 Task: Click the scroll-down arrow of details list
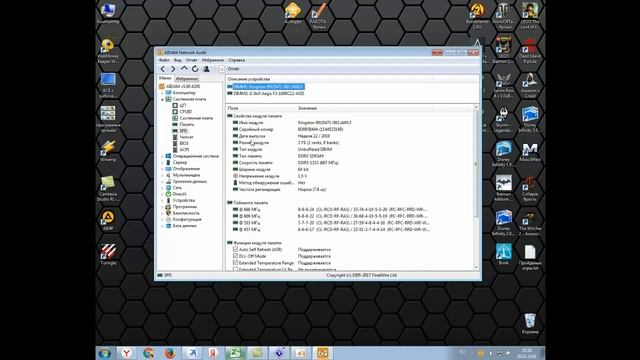tap(476, 268)
